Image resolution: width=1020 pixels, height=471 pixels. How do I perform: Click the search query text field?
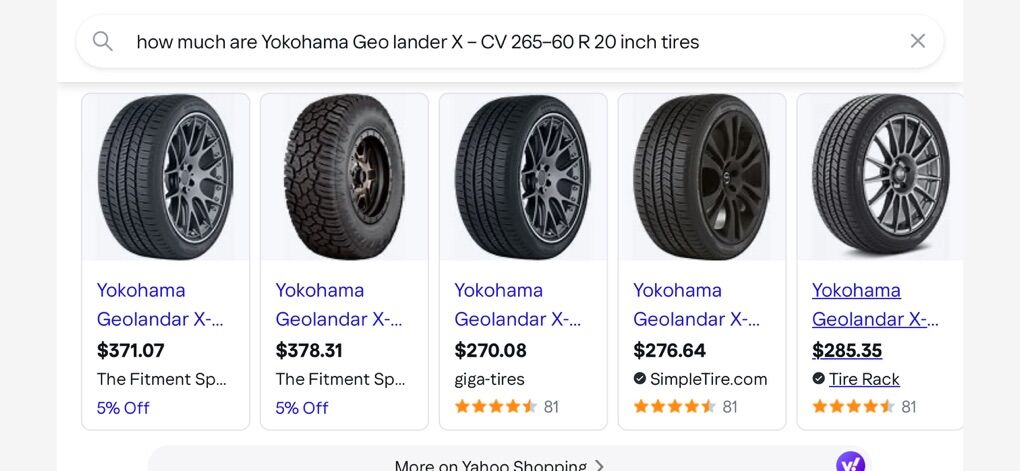pyautogui.click(x=500, y=41)
